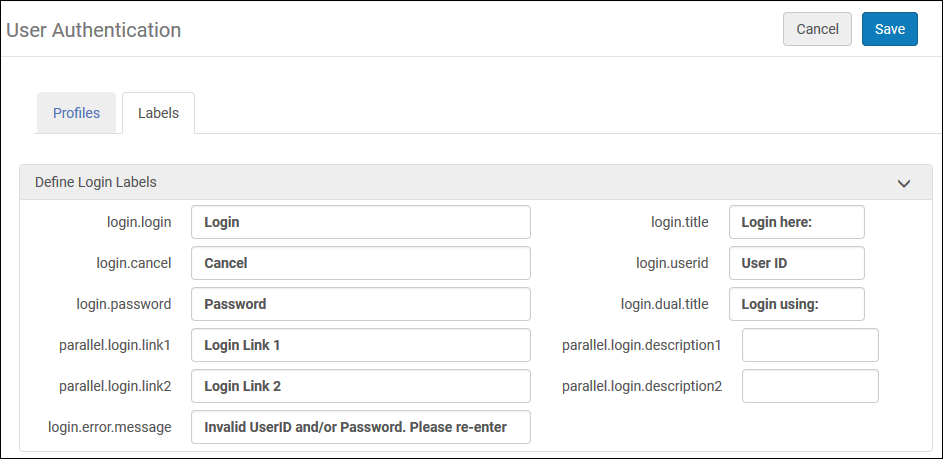Select the parallel.login.link2 input box
This screenshot has width=943, height=459.
pyautogui.click(x=360, y=386)
